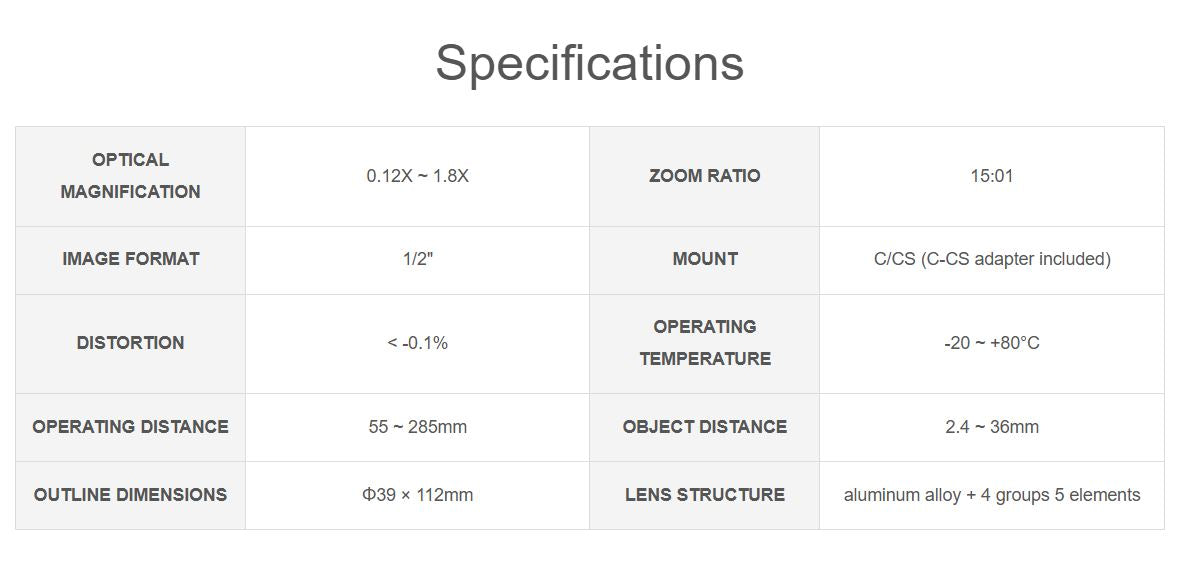The width and height of the screenshot is (1182, 578).
Task: Select the Distortion label cell
Action: click(130, 343)
